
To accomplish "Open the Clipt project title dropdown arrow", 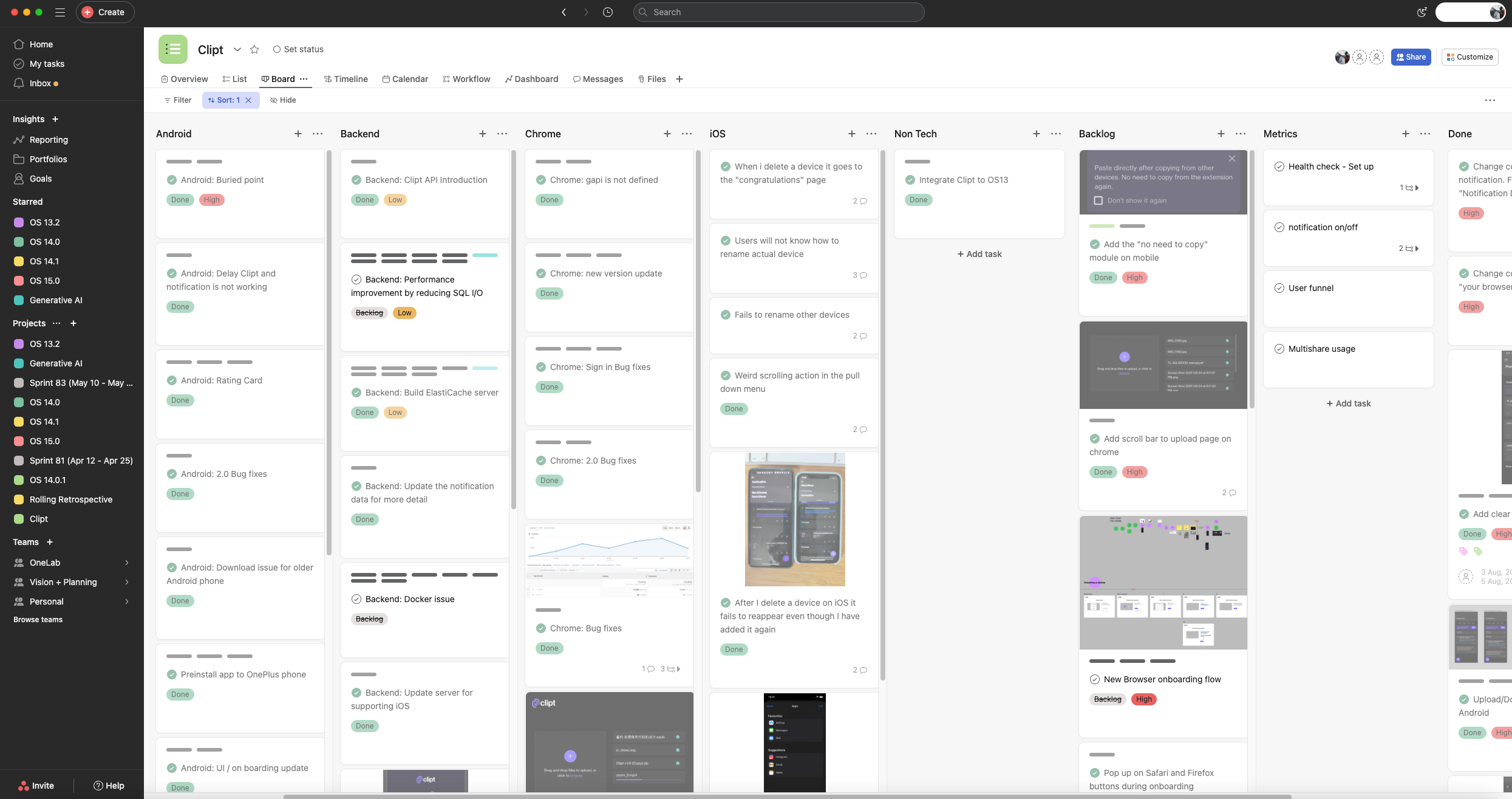I will click(237, 50).
